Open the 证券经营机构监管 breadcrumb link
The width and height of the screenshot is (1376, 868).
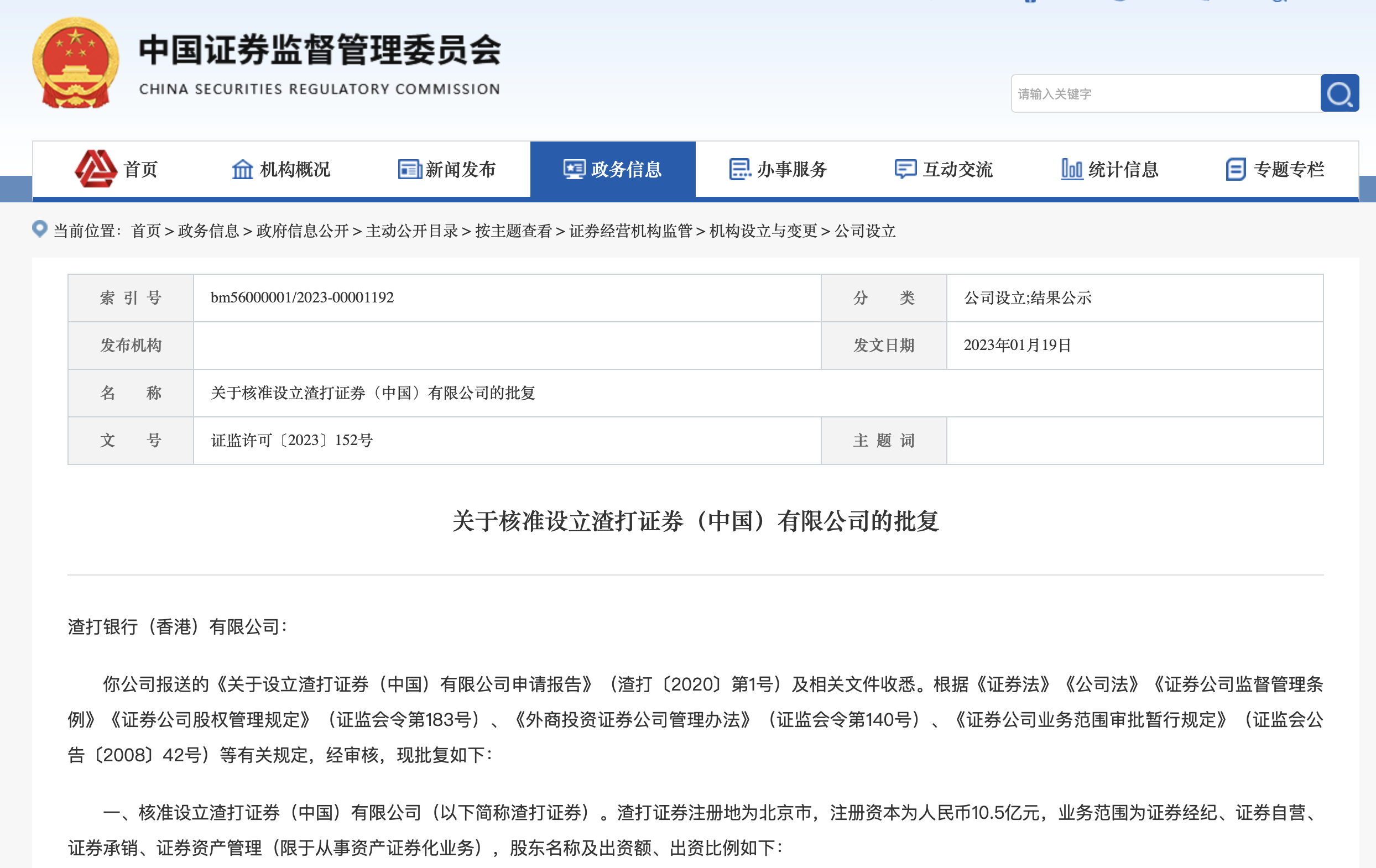pos(630,232)
